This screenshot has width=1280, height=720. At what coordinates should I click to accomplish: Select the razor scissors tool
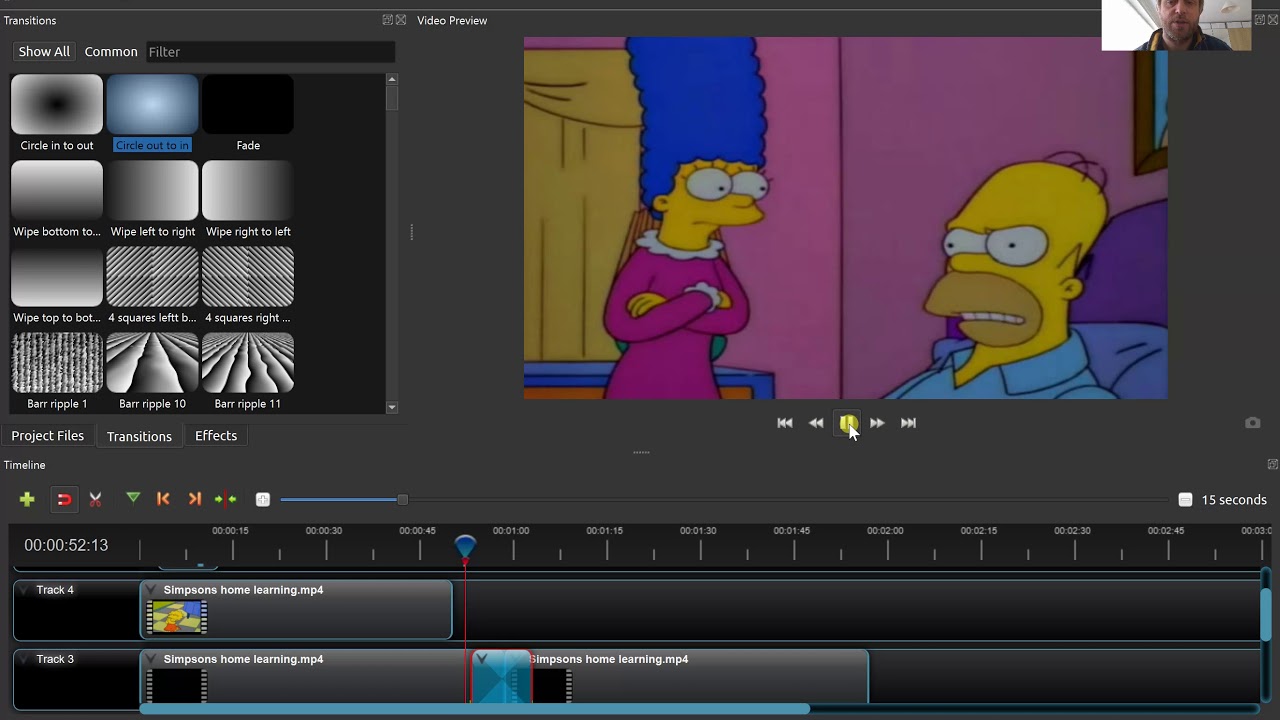(x=96, y=499)
